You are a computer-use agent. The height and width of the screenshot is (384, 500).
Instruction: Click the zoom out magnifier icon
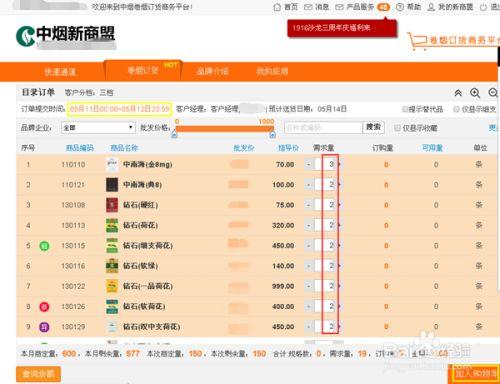[x=493, y=93]
